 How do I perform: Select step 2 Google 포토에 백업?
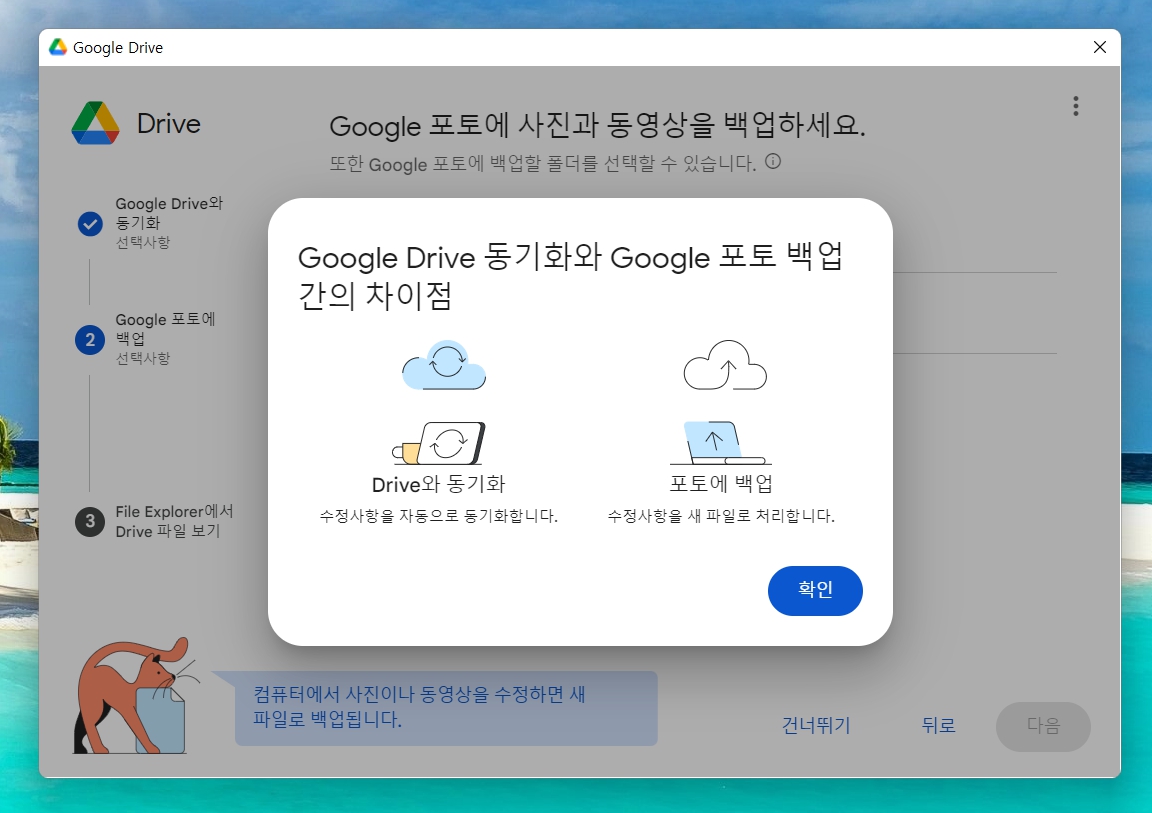(x=145, y=339)
